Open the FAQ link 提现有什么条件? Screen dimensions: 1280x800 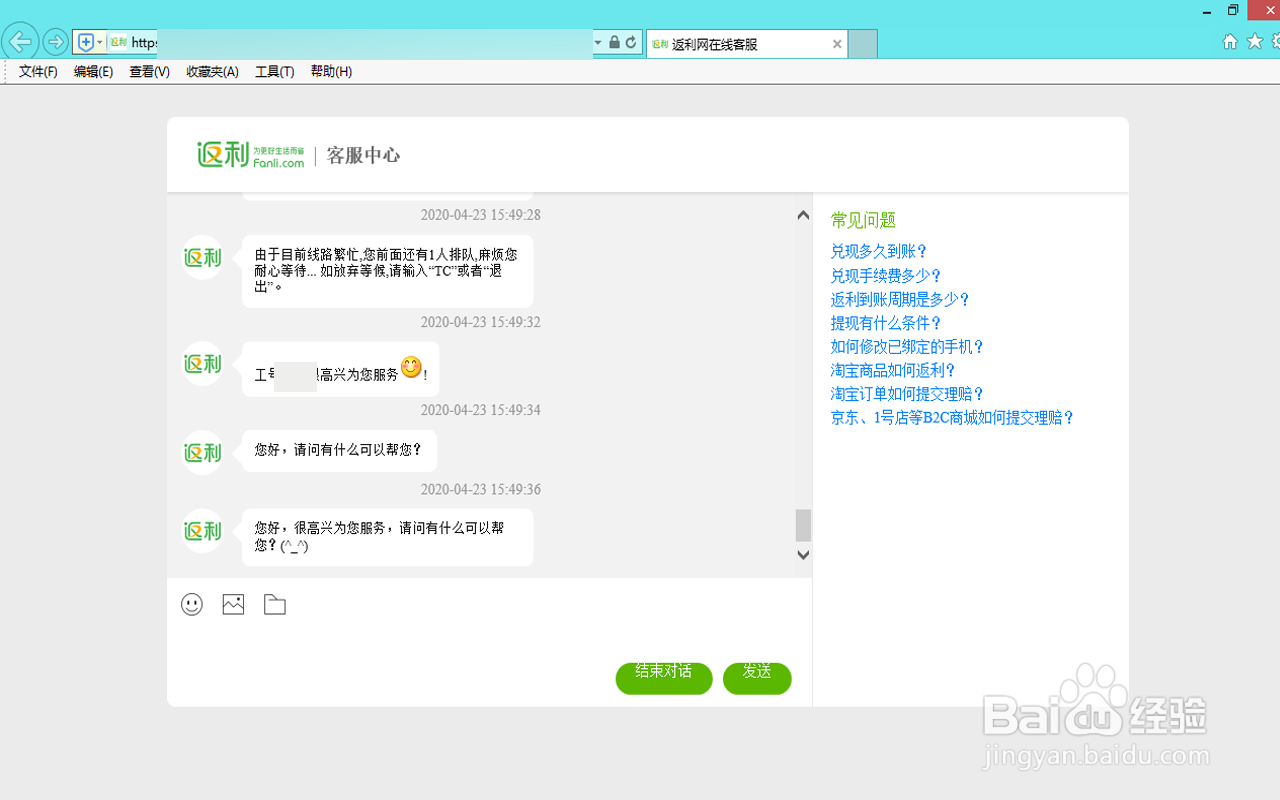884,323
